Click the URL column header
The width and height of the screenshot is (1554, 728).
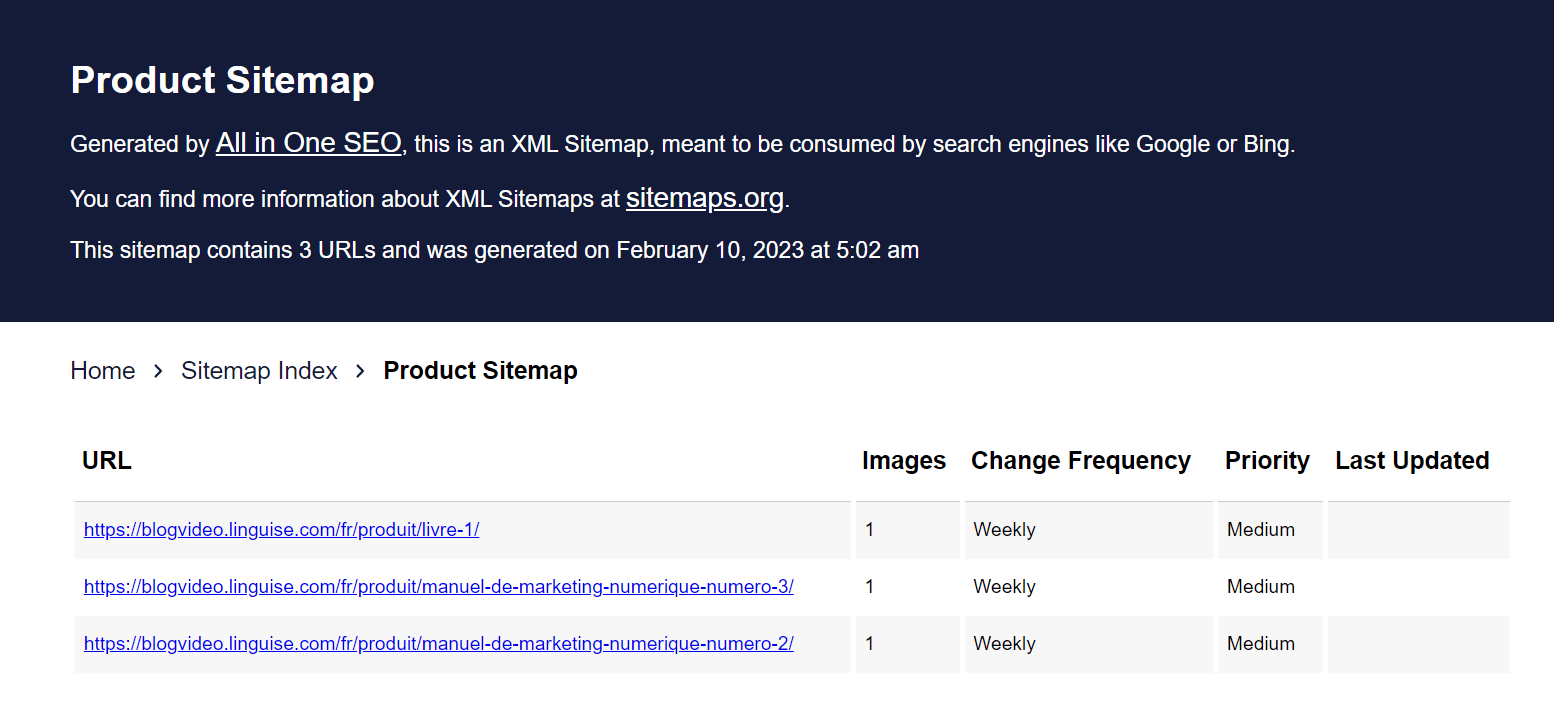(107, 461)
